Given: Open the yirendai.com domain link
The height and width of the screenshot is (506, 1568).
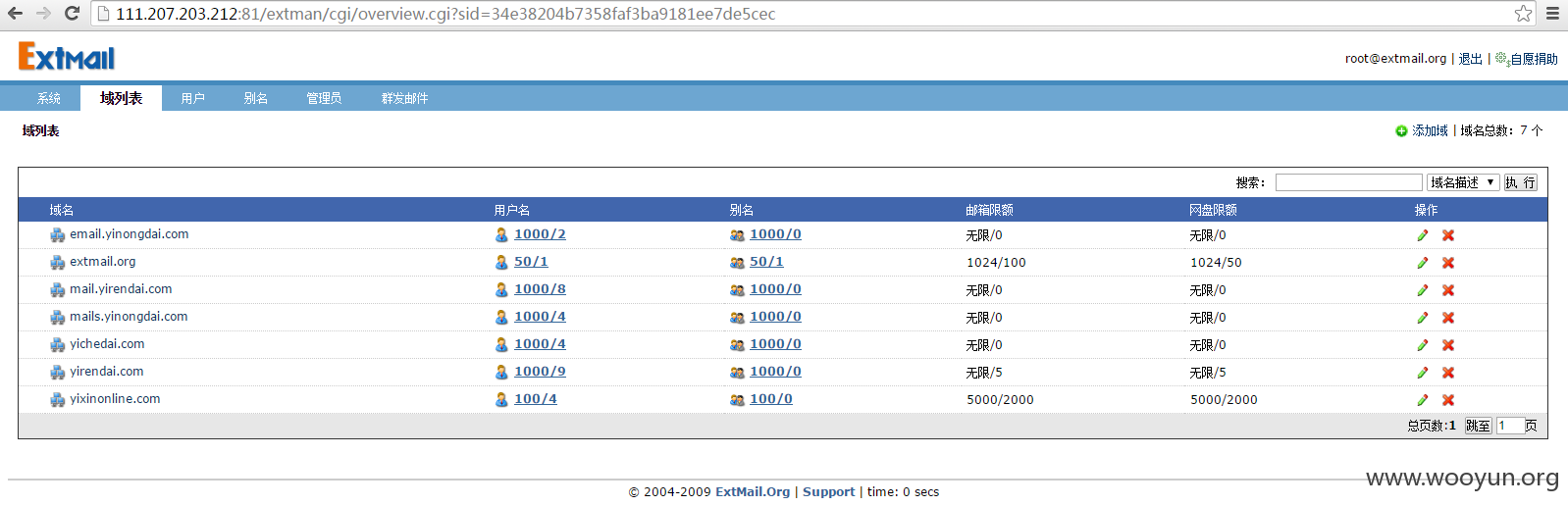Looking at the screenshot, I should point(107,372).
